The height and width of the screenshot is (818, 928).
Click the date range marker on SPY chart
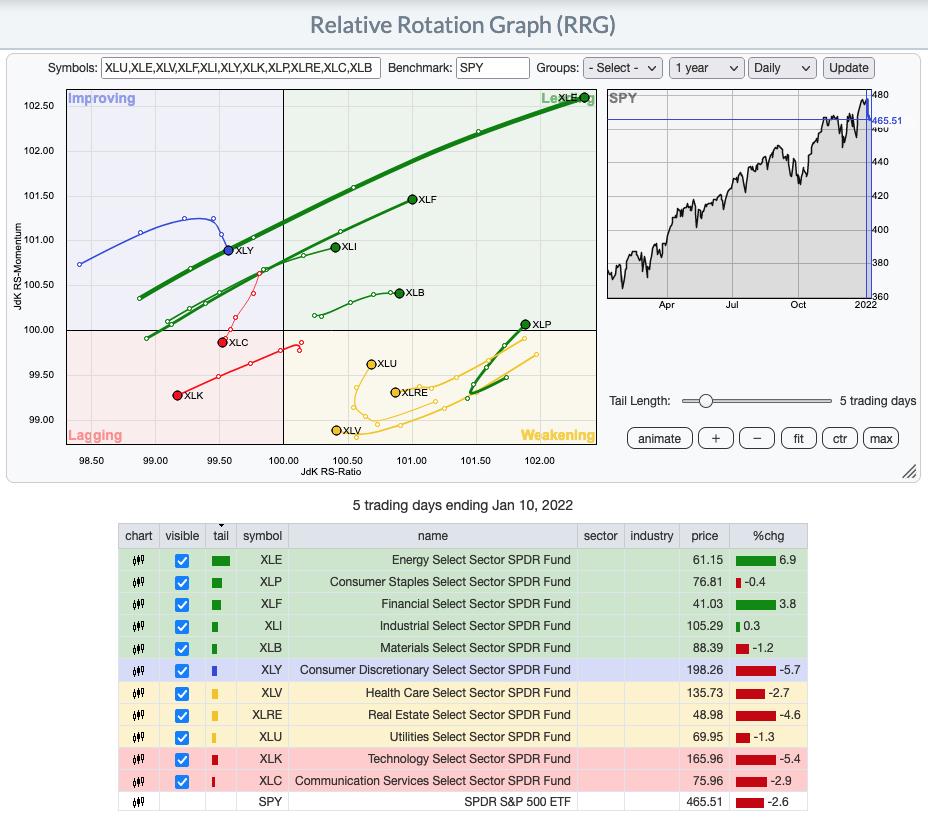869,194
